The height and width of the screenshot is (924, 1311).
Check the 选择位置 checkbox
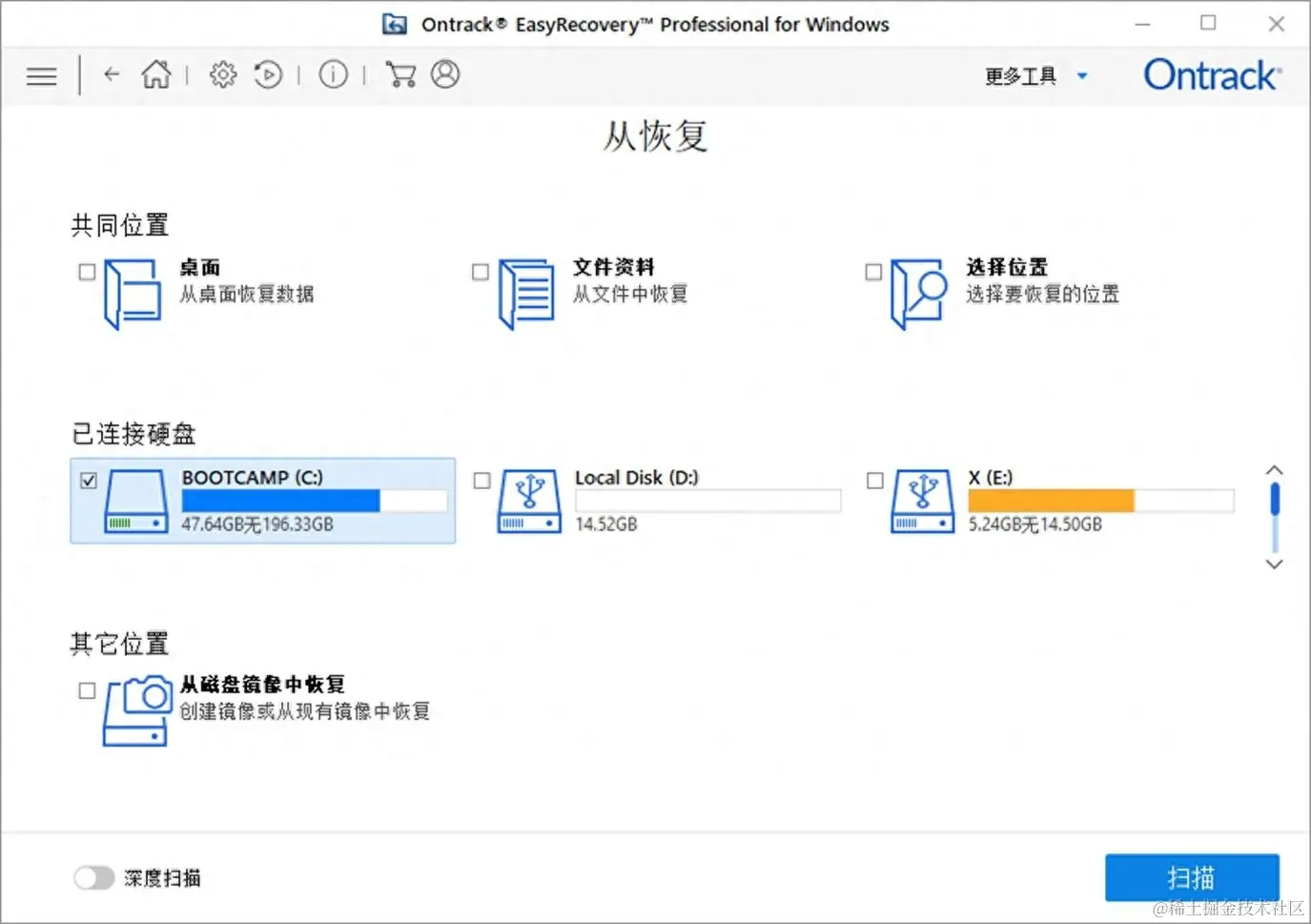[873, 272]
